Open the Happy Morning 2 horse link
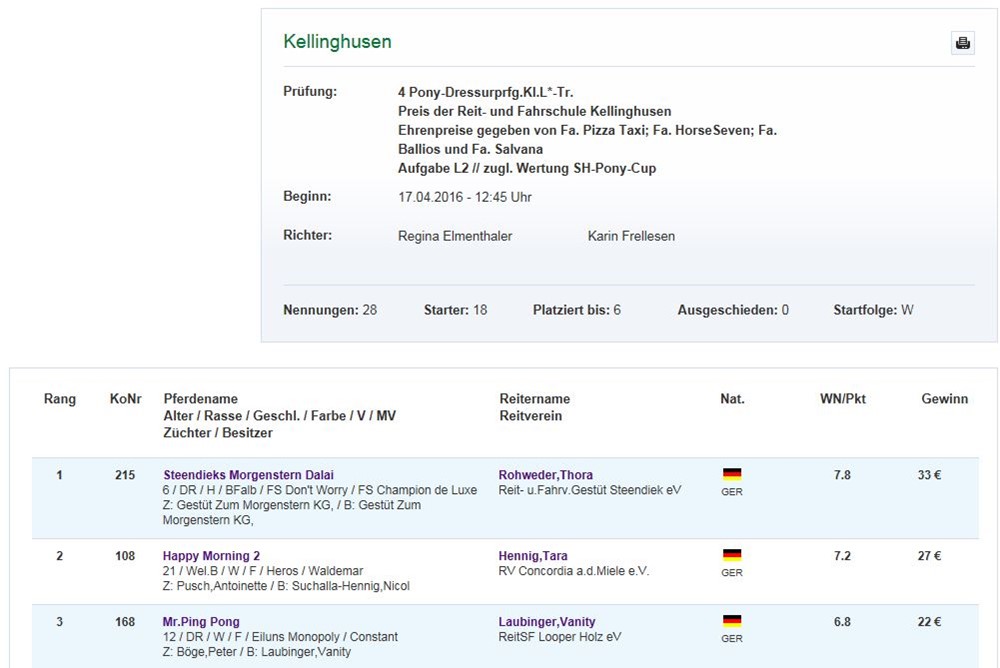The height and width of the screenshot is (668, 1000). click(x=211, y=556)
